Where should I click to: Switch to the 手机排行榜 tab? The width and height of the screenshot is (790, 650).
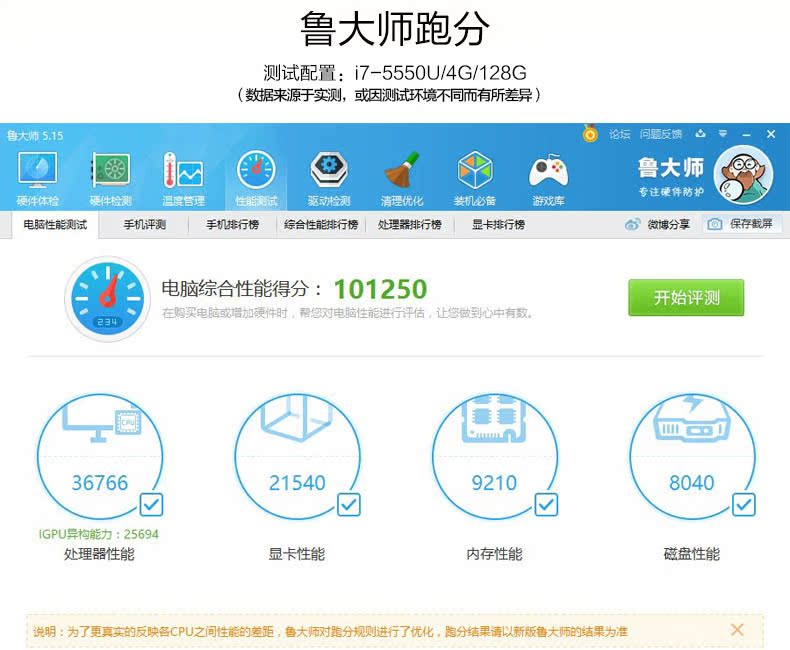click(x=233, y=225)
